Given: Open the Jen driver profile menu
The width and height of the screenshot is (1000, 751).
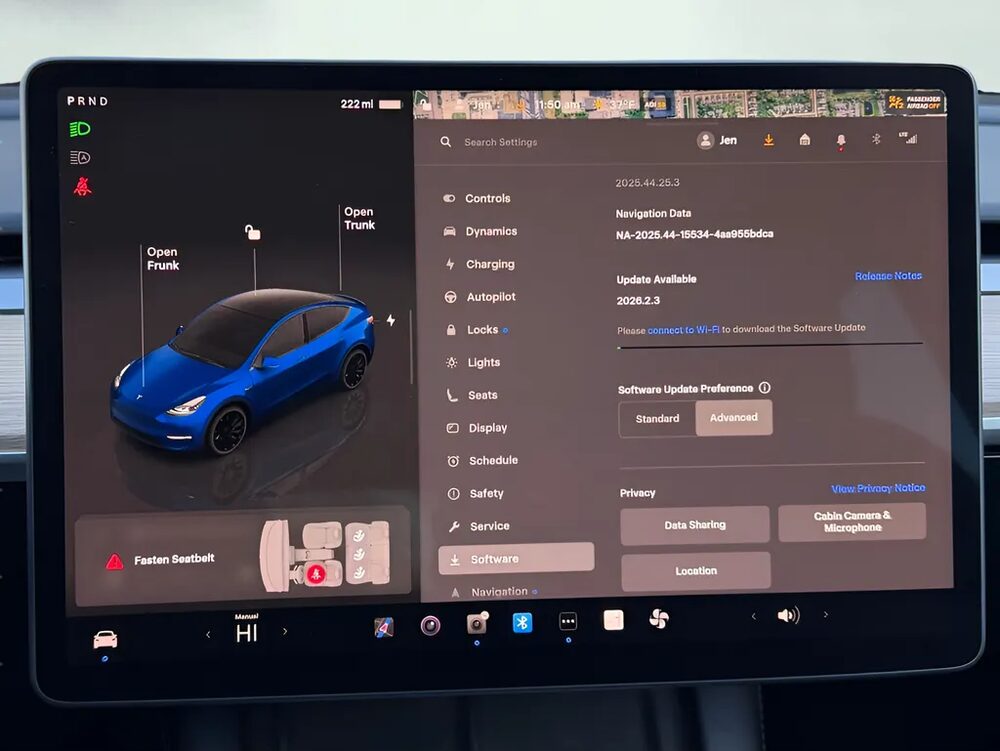Looking at the screenshot, I should [718, 141].
